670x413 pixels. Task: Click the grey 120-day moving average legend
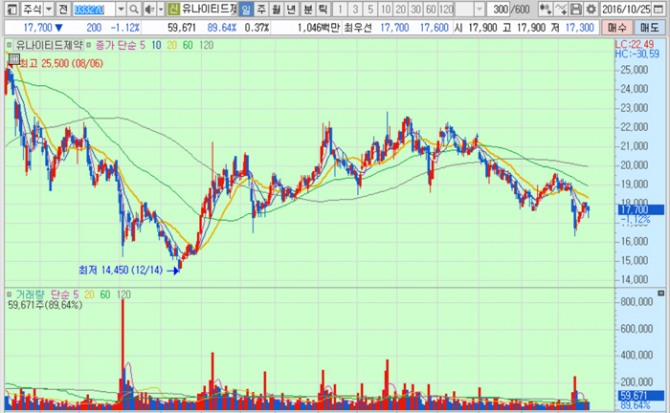206,45
